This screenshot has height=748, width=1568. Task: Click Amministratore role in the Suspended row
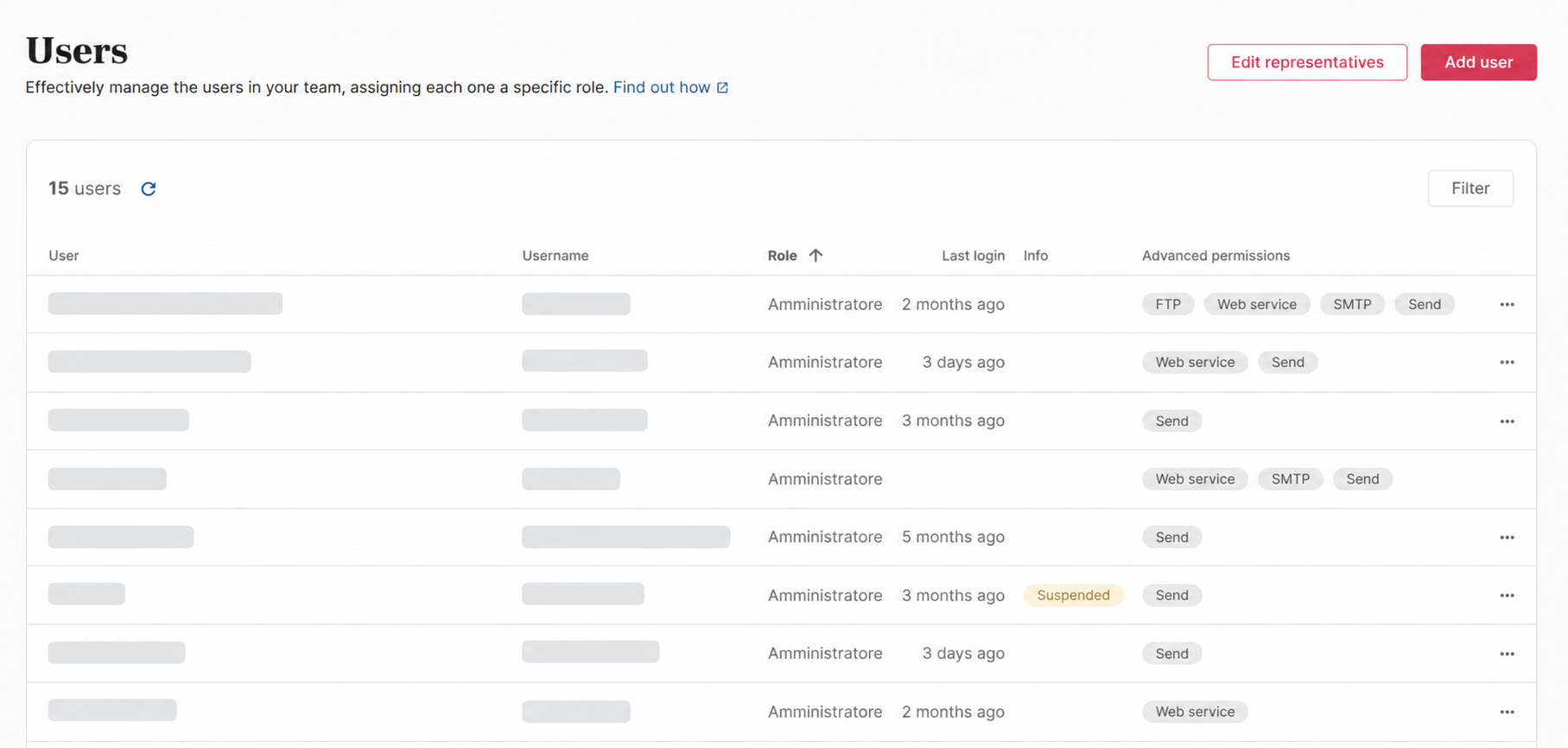[x=825, y=595]
